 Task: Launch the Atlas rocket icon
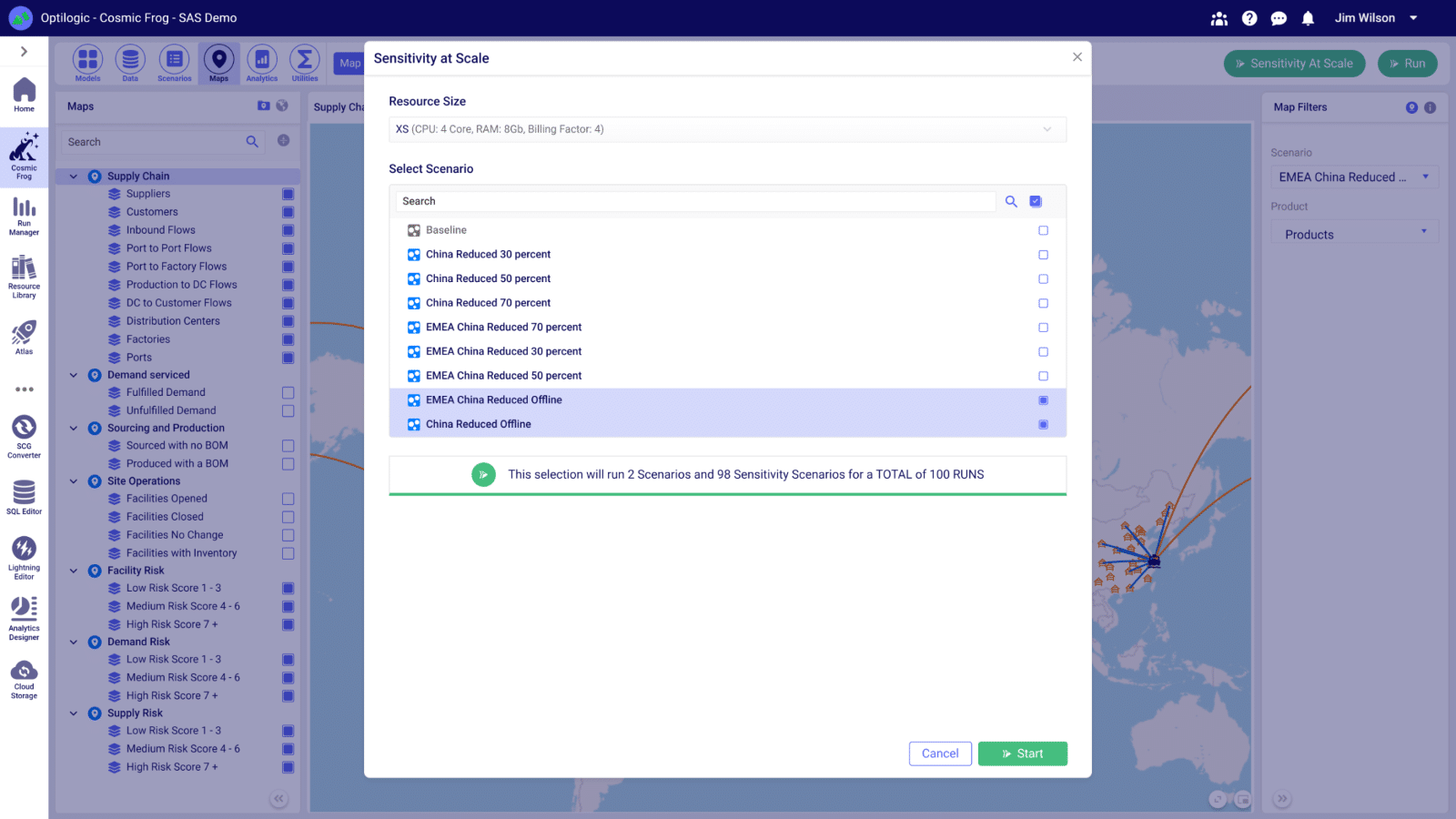(x=24, y=337)
